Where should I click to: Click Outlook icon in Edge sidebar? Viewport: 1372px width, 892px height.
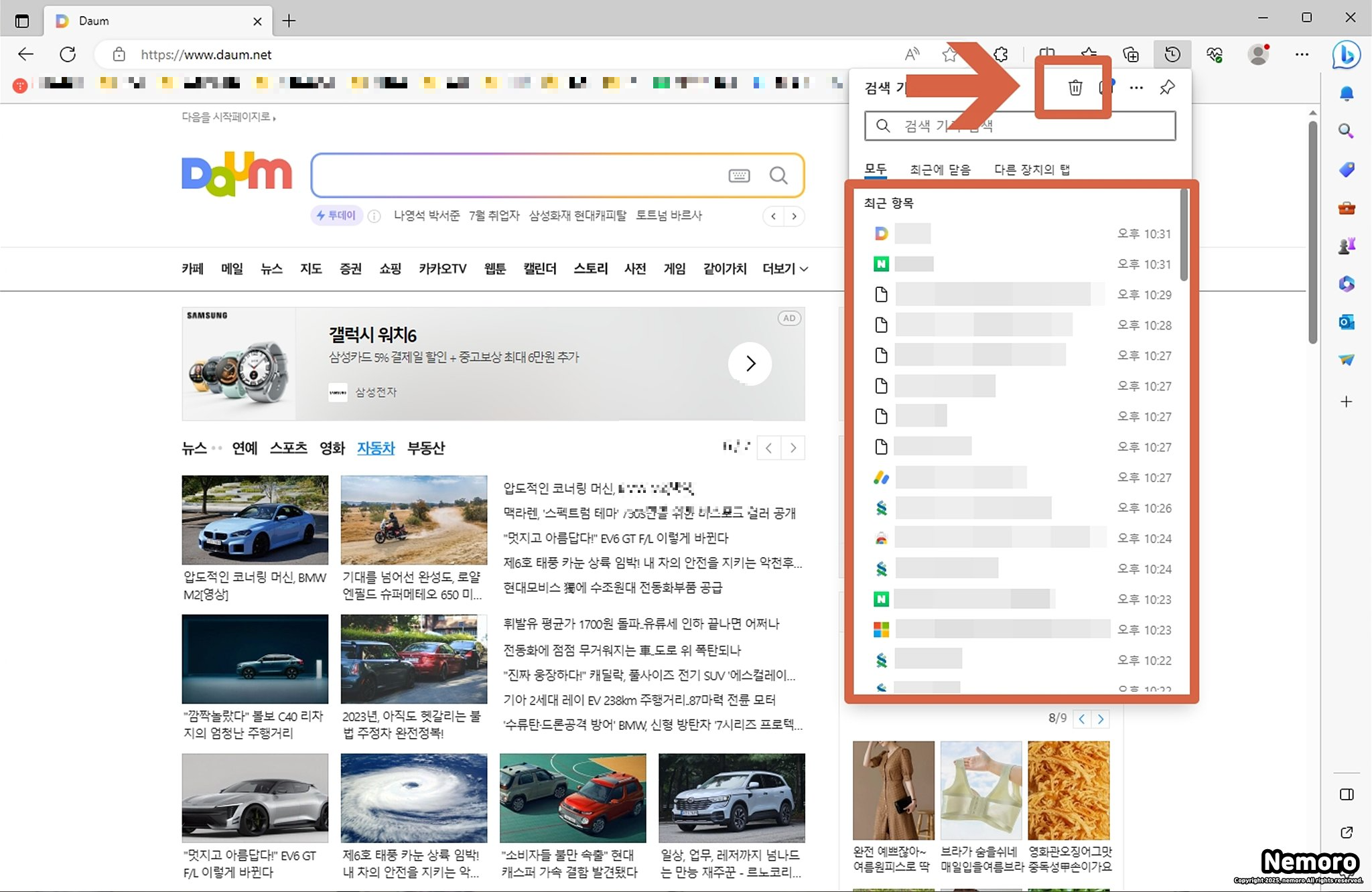coord(1346,322)
